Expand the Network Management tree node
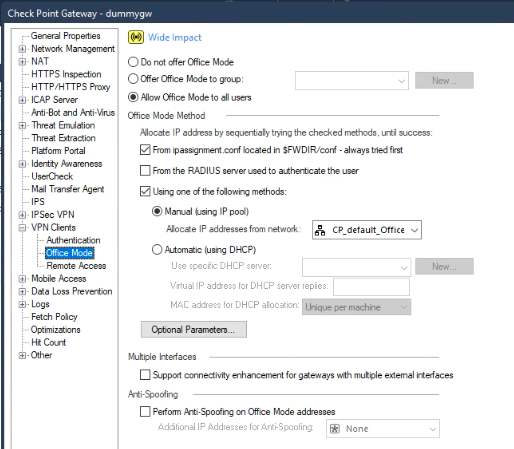Screen dimensions: 514x449 click(x=22, y=49)
